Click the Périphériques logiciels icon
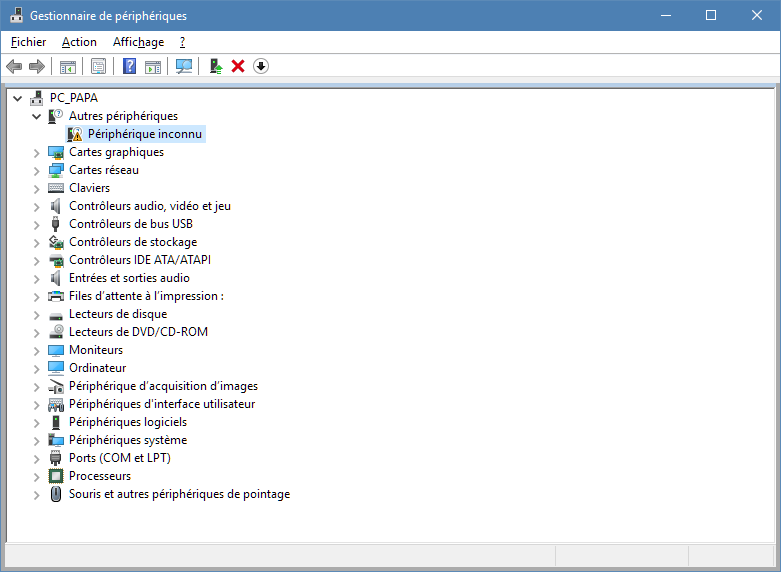Image resolution: width=781 pixels, height=572 pixels. [56, 422]
